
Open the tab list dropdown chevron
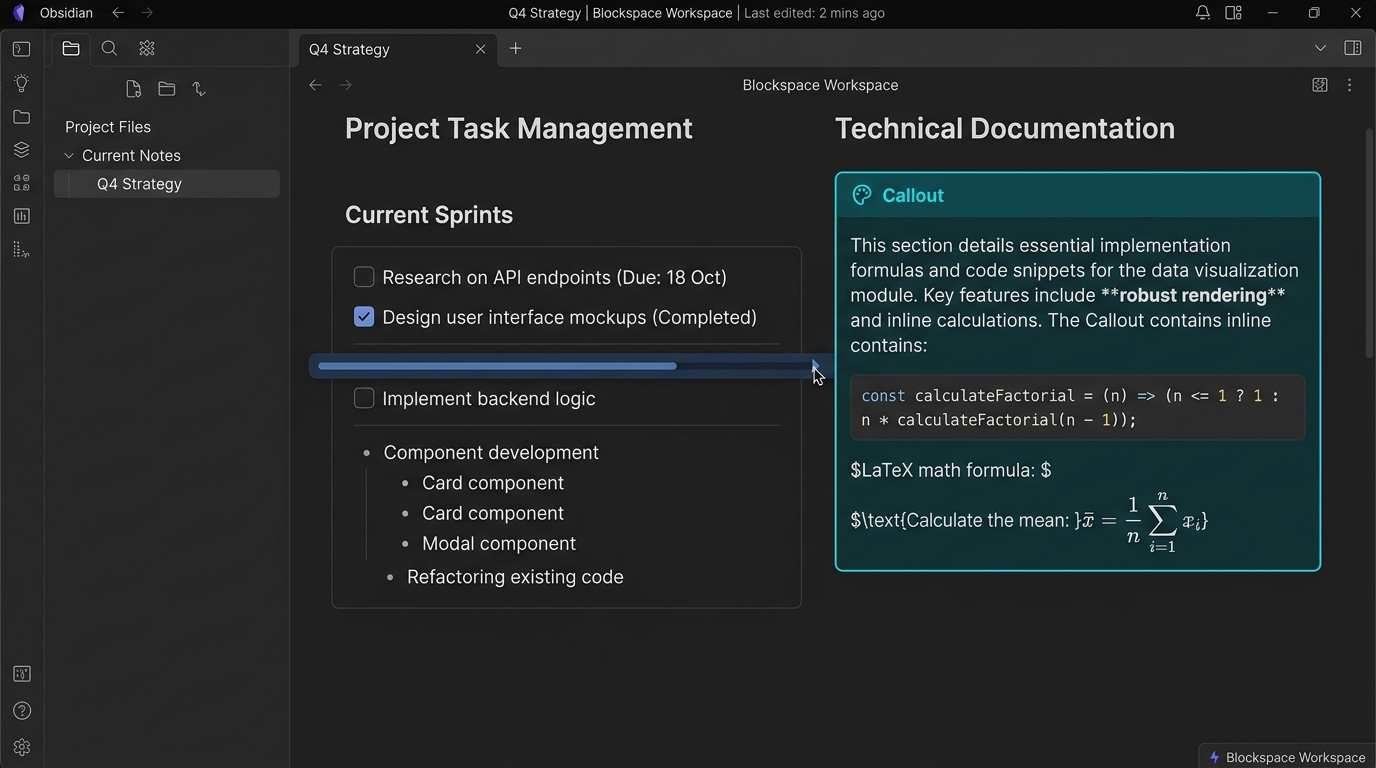[1320, 48]
